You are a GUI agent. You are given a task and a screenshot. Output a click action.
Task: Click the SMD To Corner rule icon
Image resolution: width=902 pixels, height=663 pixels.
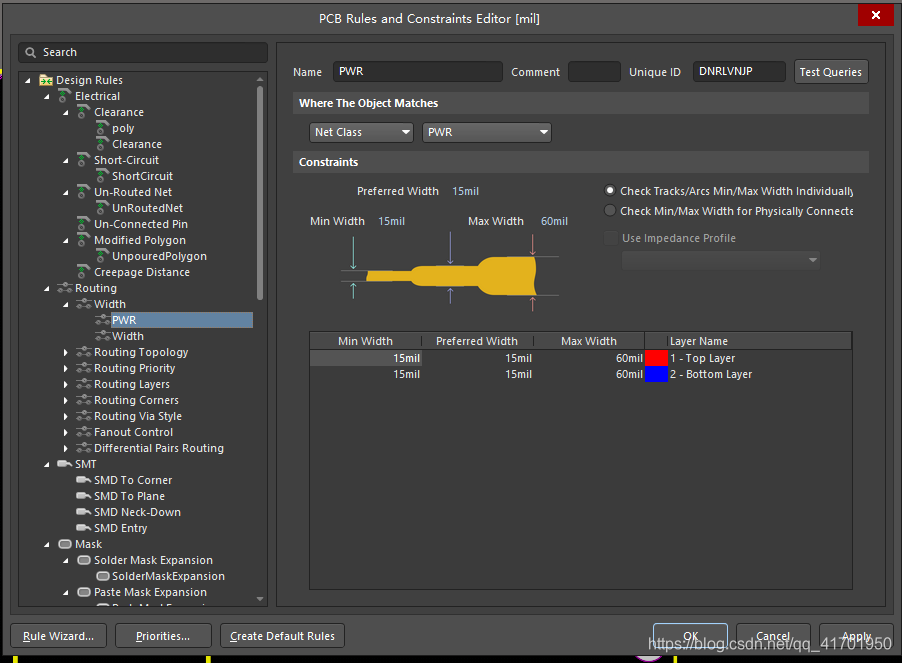[84, 480]
